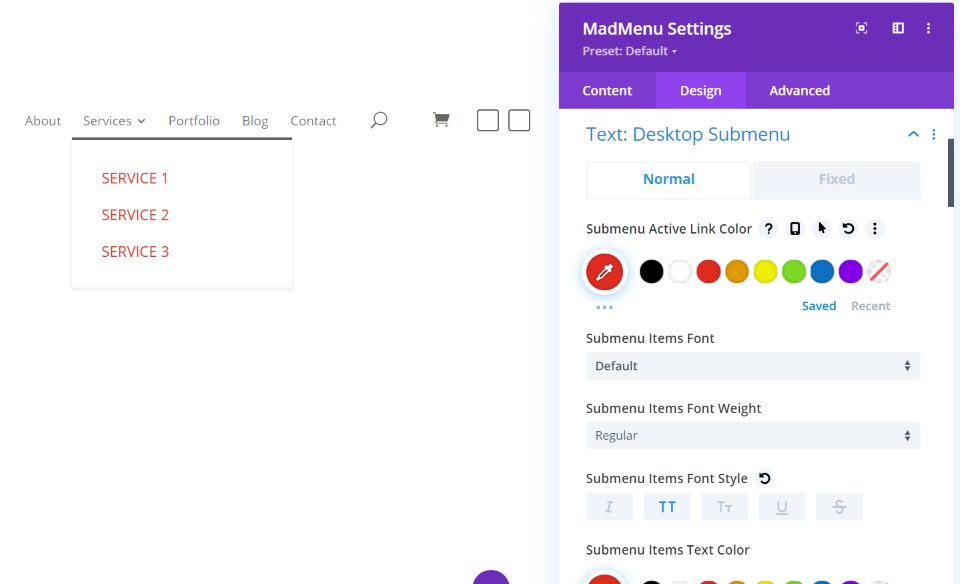Screen dimensions: 960x584
Task: Choose the yellow color swatch
Action: [765, 272]
